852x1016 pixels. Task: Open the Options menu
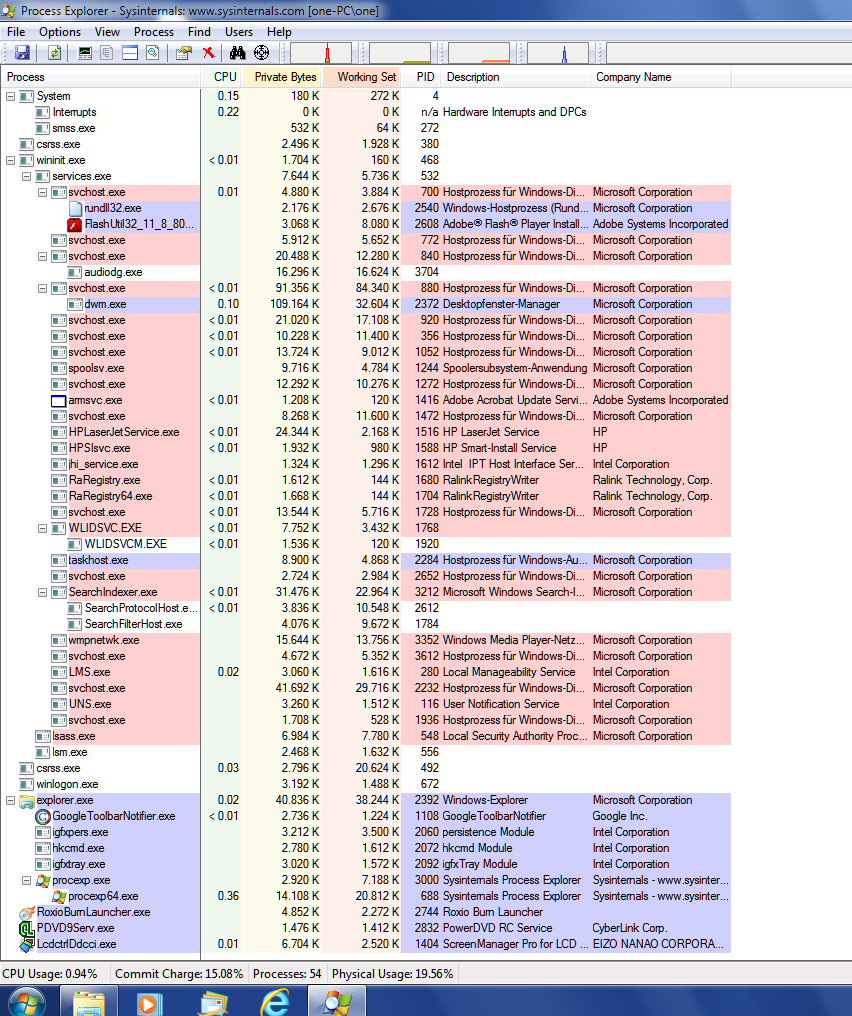point(60,32)
